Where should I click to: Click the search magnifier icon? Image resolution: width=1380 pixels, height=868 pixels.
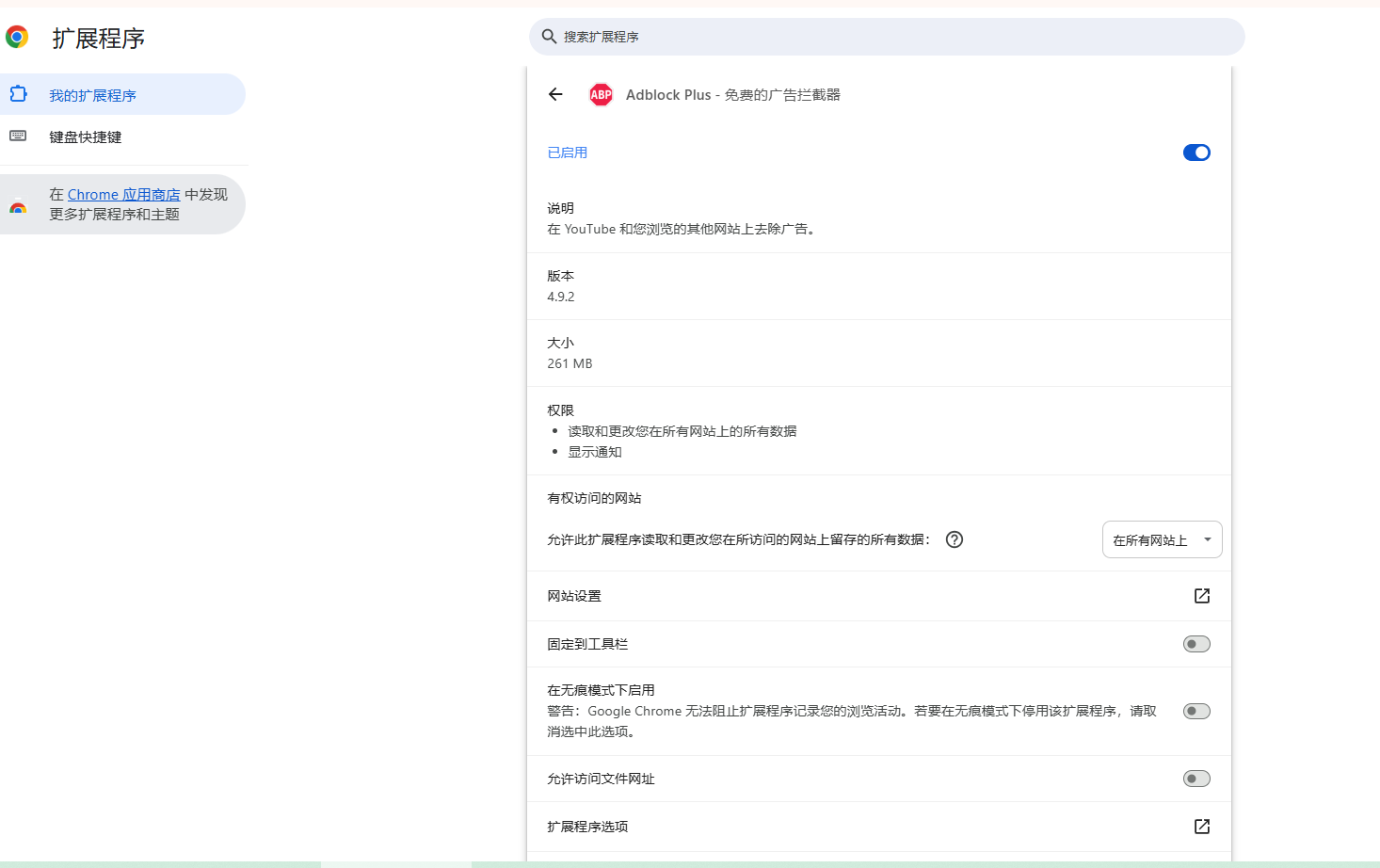click(549, 37)
